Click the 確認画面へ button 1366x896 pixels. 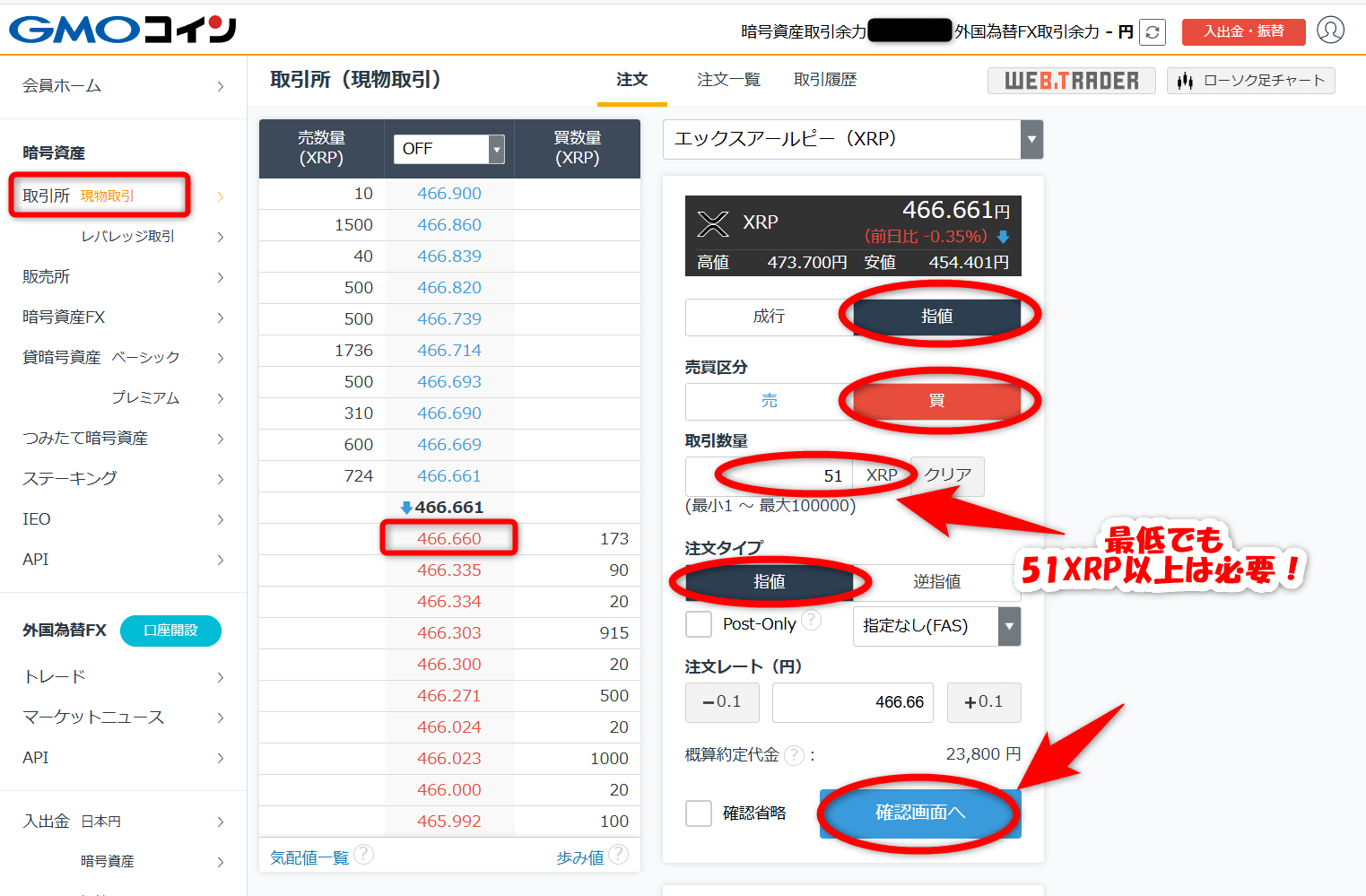coord(920,813)
